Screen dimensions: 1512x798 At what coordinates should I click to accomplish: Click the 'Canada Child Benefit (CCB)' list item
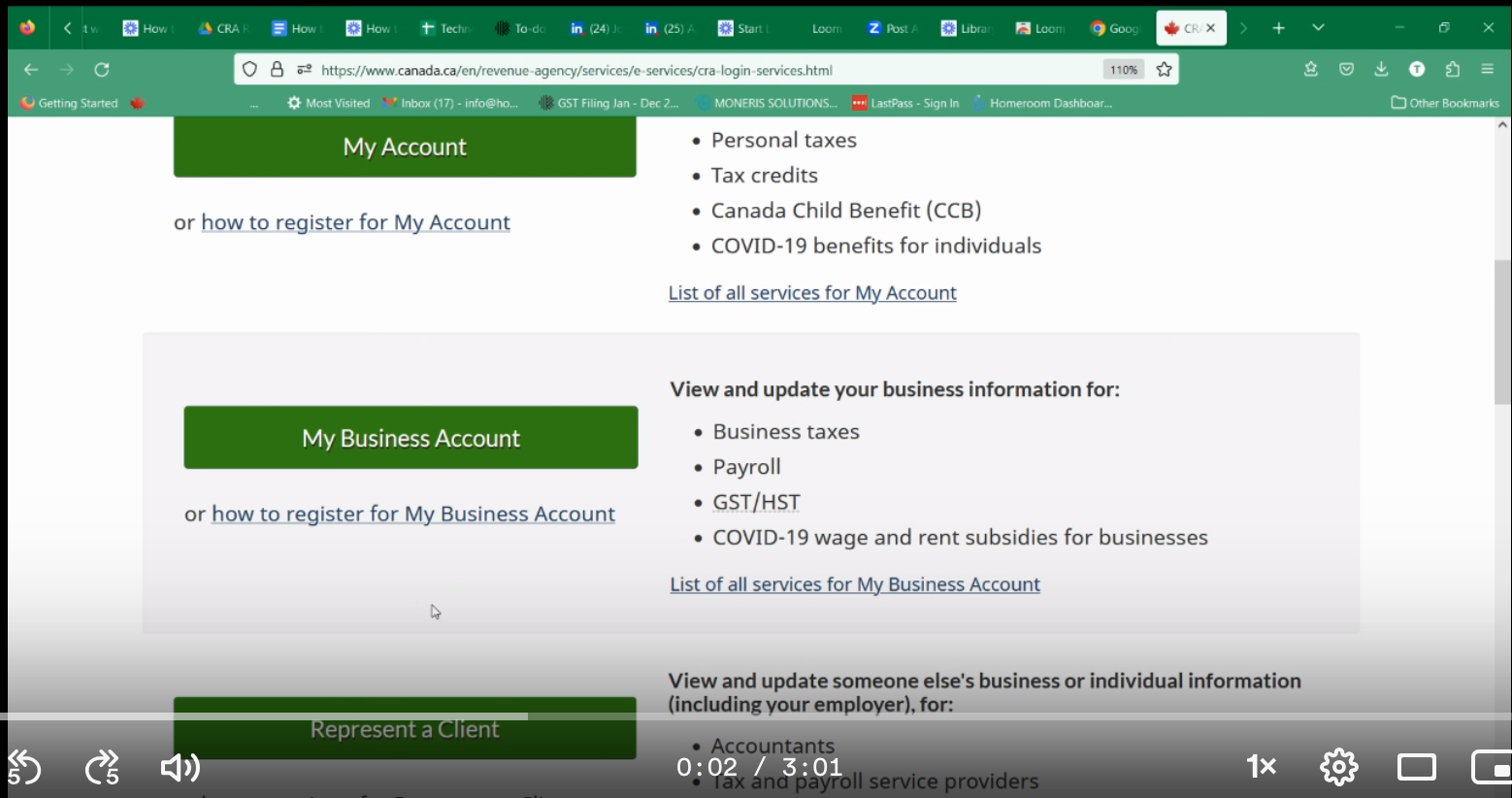click(x=846, y=211)
